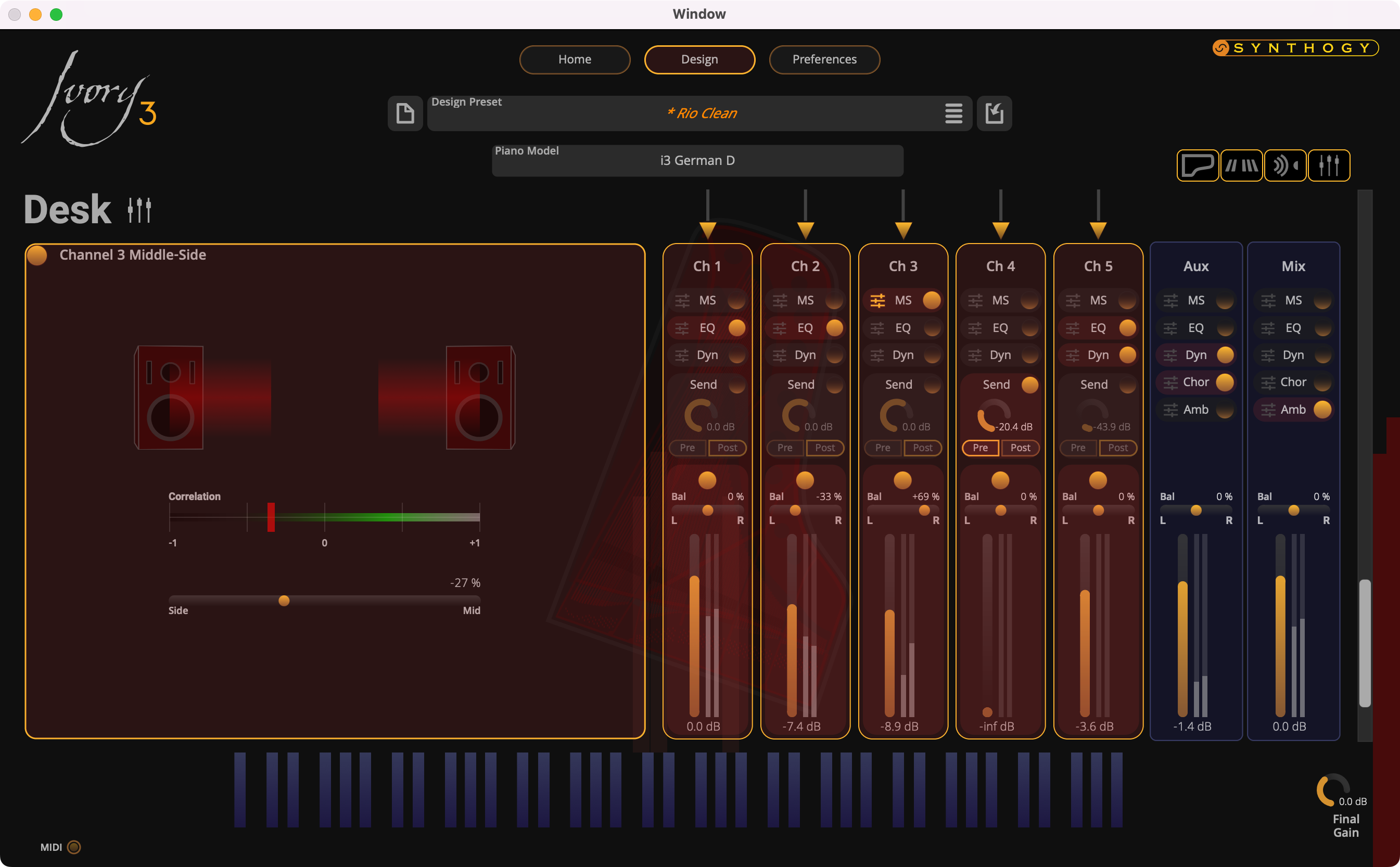Click the Synthogy logo

pyautogui.click(x=1296, y=47)
